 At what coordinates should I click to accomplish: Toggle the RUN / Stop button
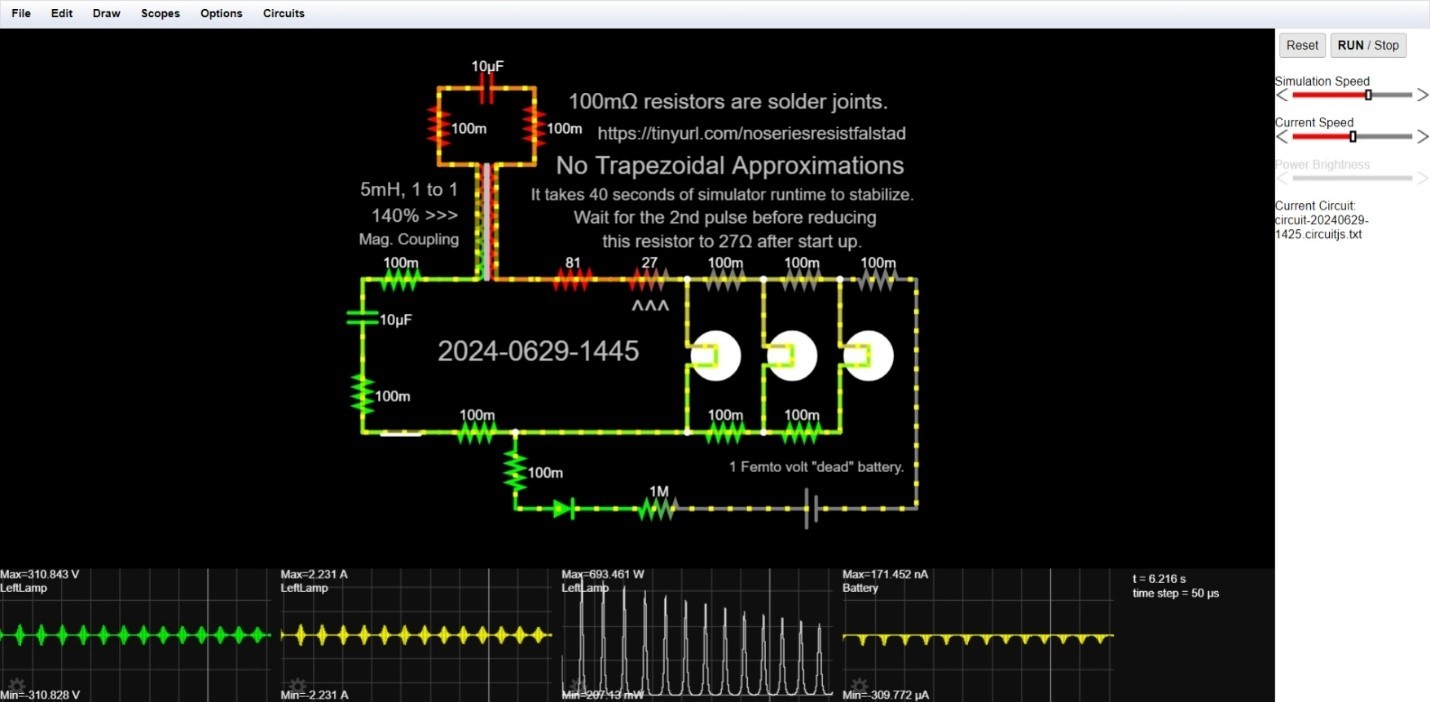(x=1368, y=45)
